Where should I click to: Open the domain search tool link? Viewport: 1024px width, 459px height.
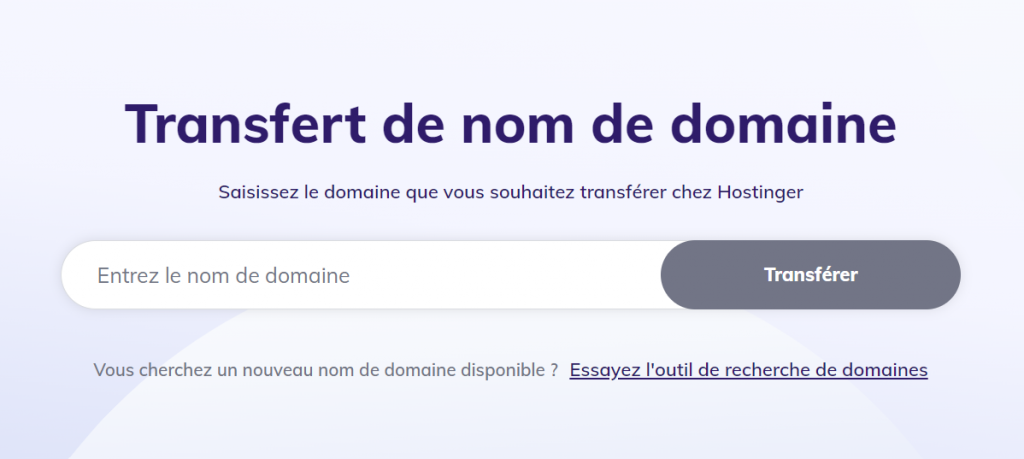(x=748, y=370)
